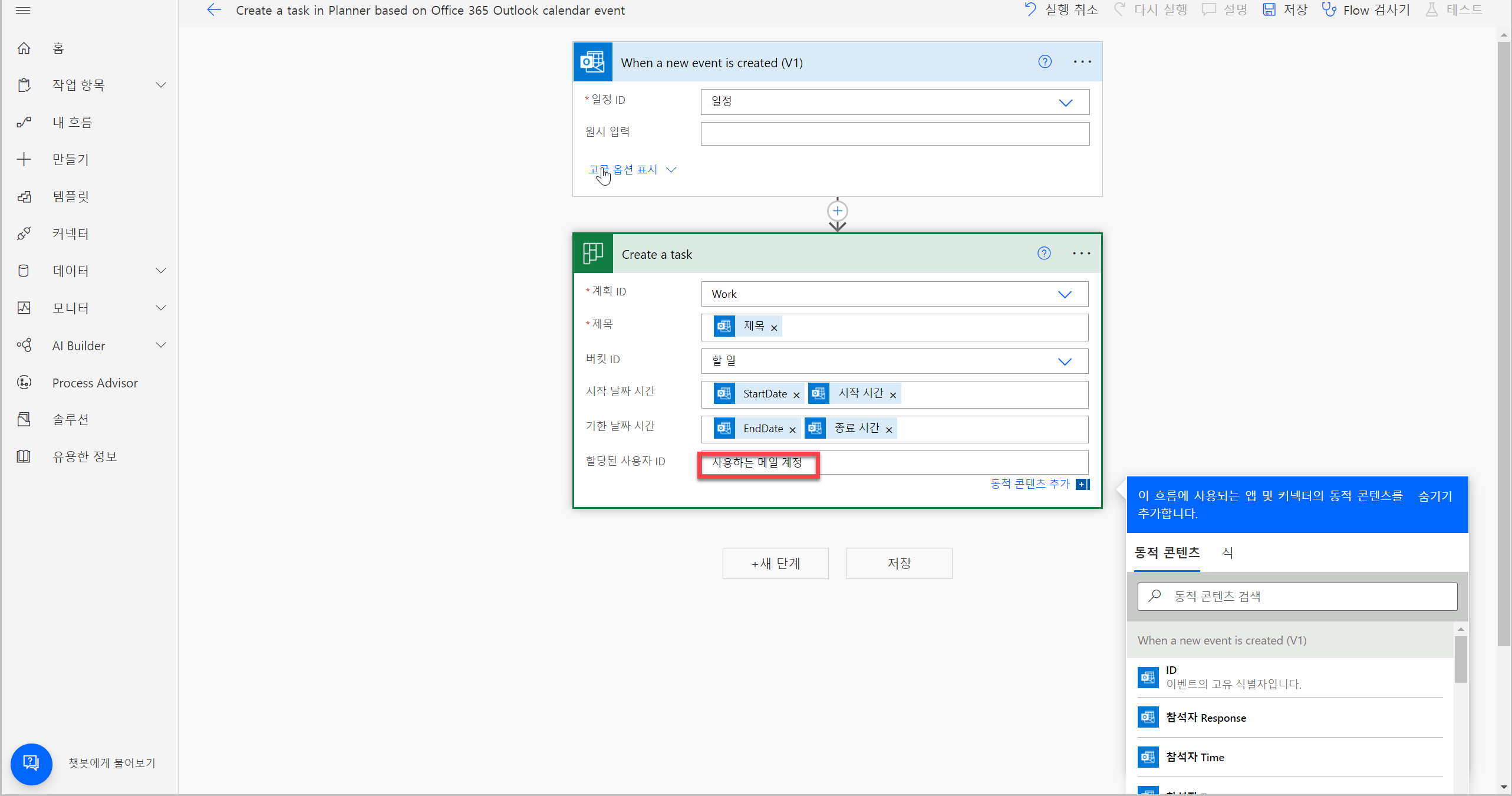Click the blue plus beside 동적 콘텐츠 추가

click(1082, 485)
